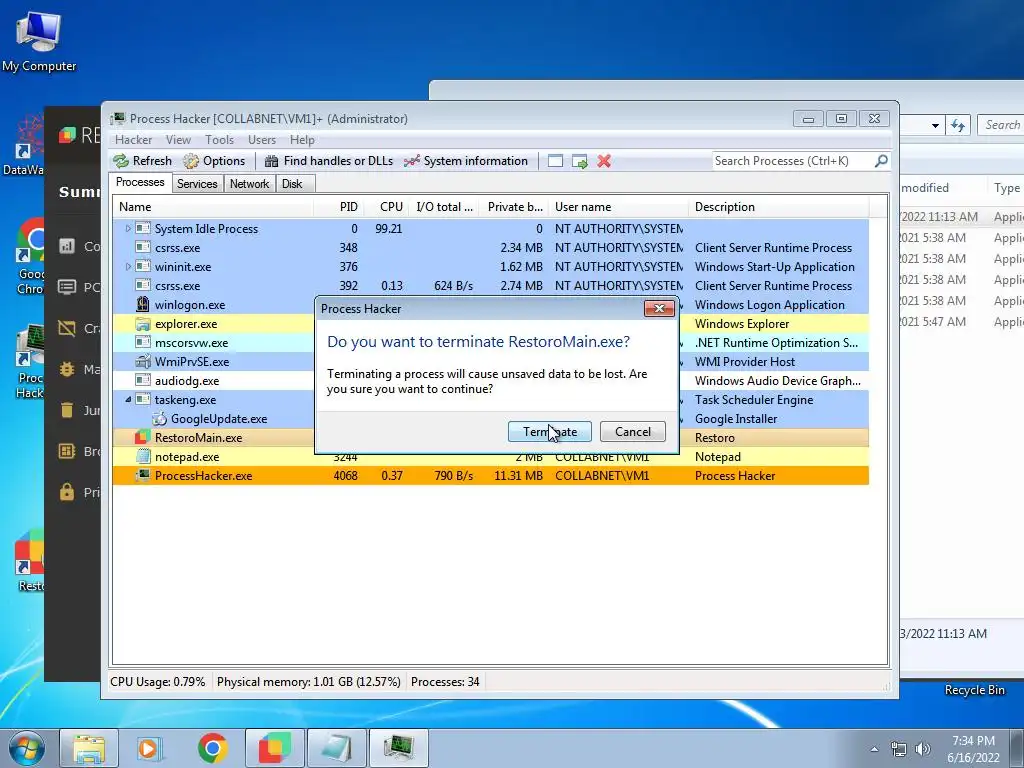
Task: Open the Recycle Bin desktop icon
Action: pyautogui.click(x=974, y=690)
